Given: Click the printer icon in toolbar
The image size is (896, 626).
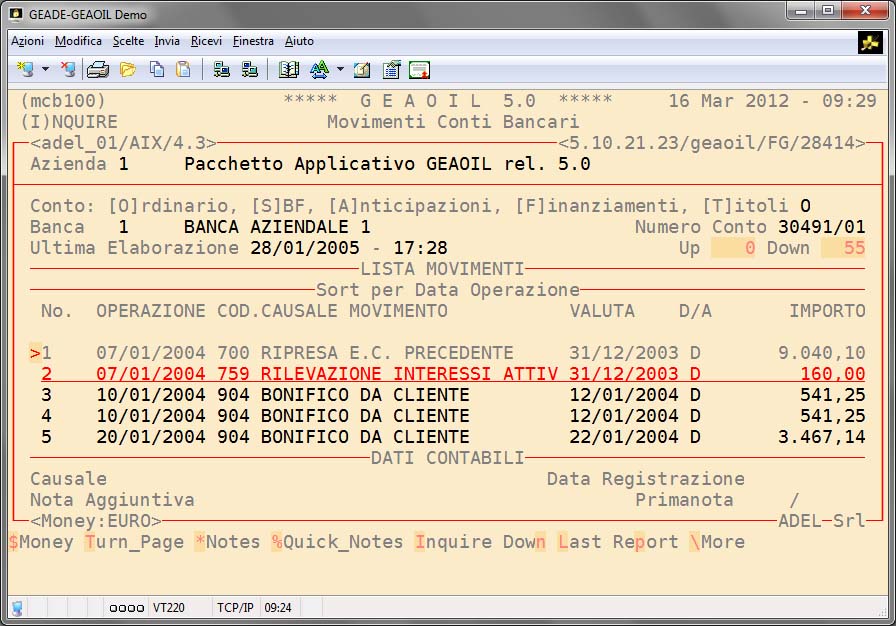Looking at the screenshot, I should coord(97,70).
